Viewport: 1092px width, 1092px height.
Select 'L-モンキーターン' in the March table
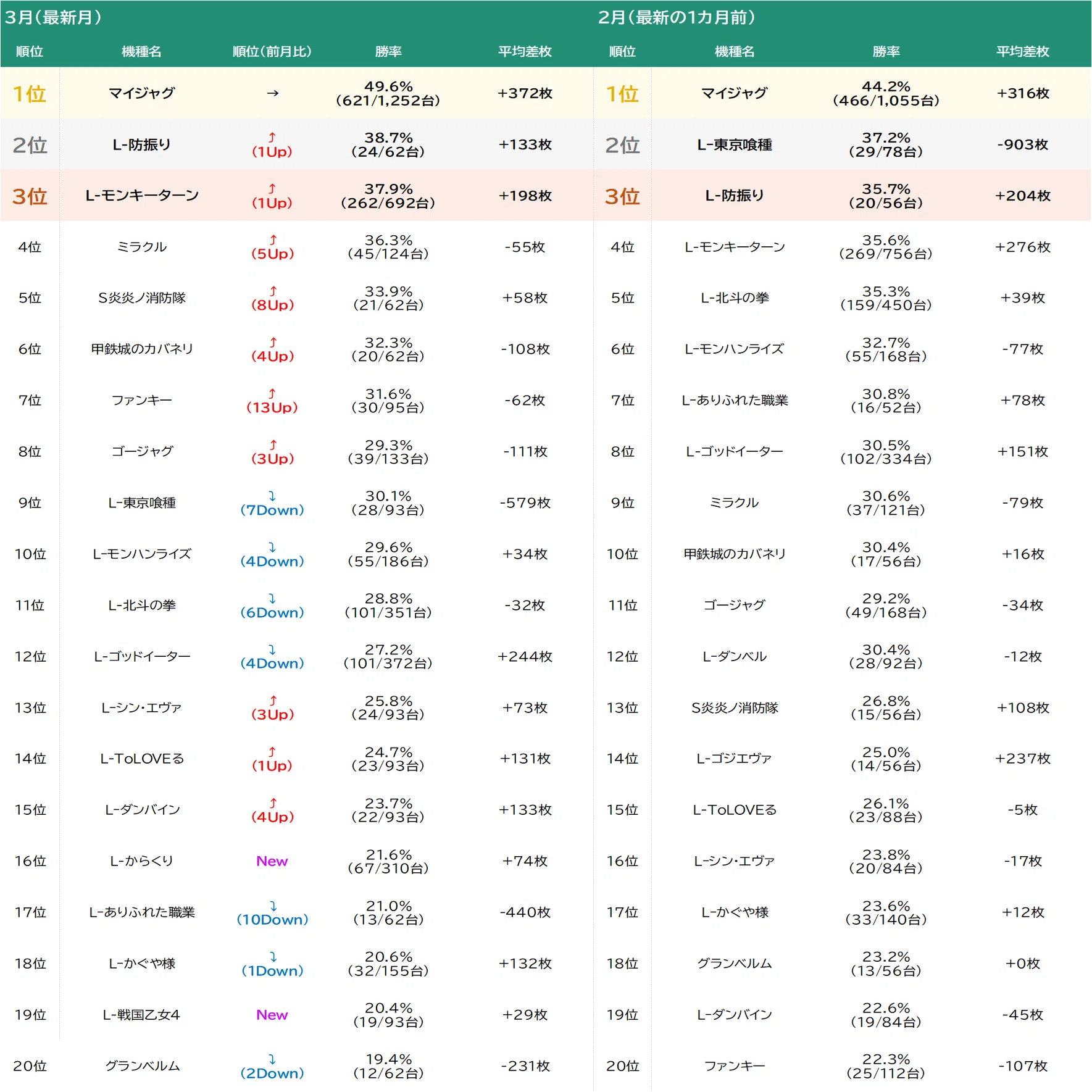click(142, 196)
